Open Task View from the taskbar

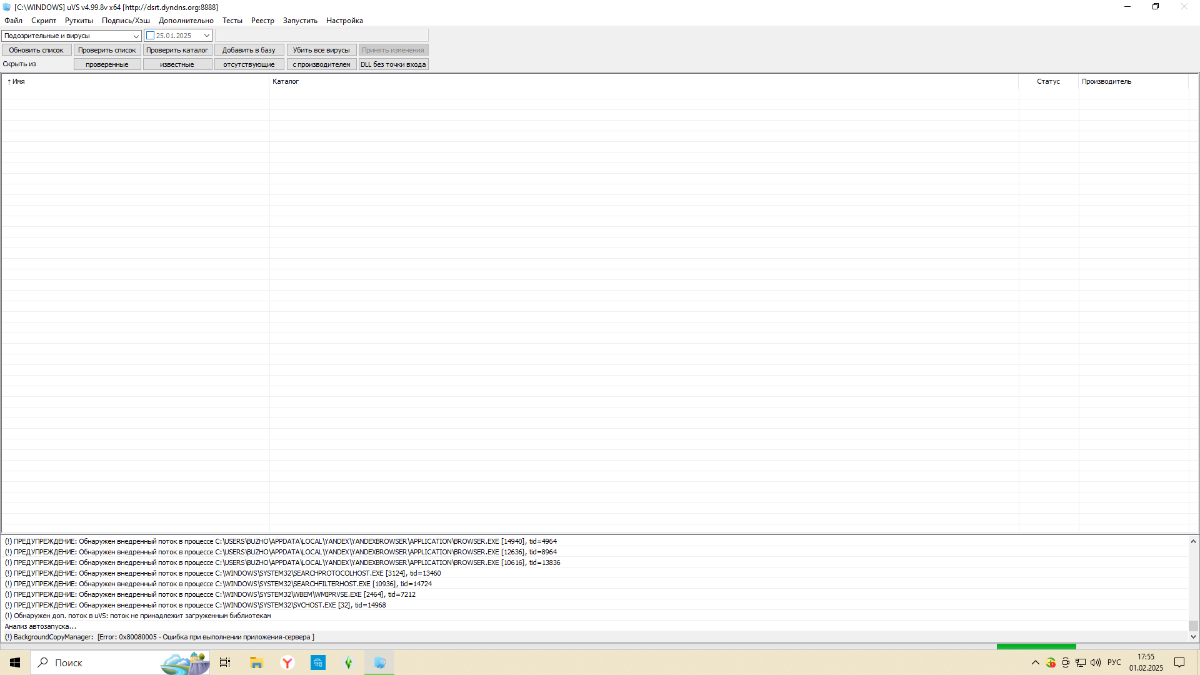click(225, 662)
